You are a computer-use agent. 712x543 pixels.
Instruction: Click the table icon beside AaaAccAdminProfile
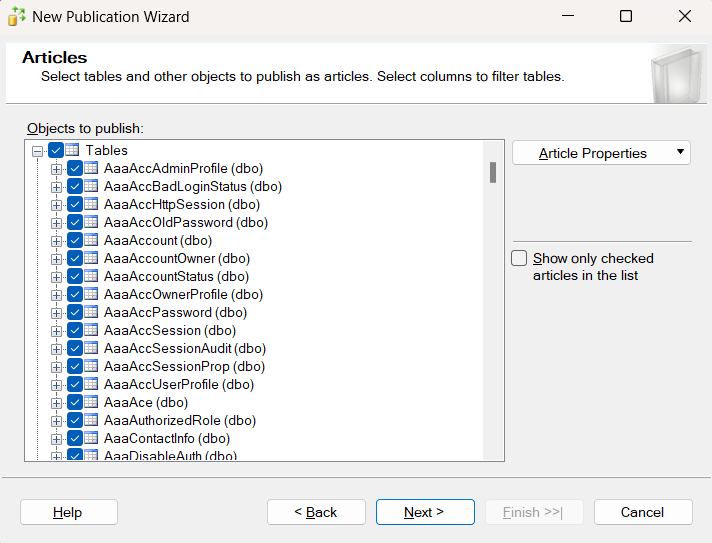pos(91,168)
